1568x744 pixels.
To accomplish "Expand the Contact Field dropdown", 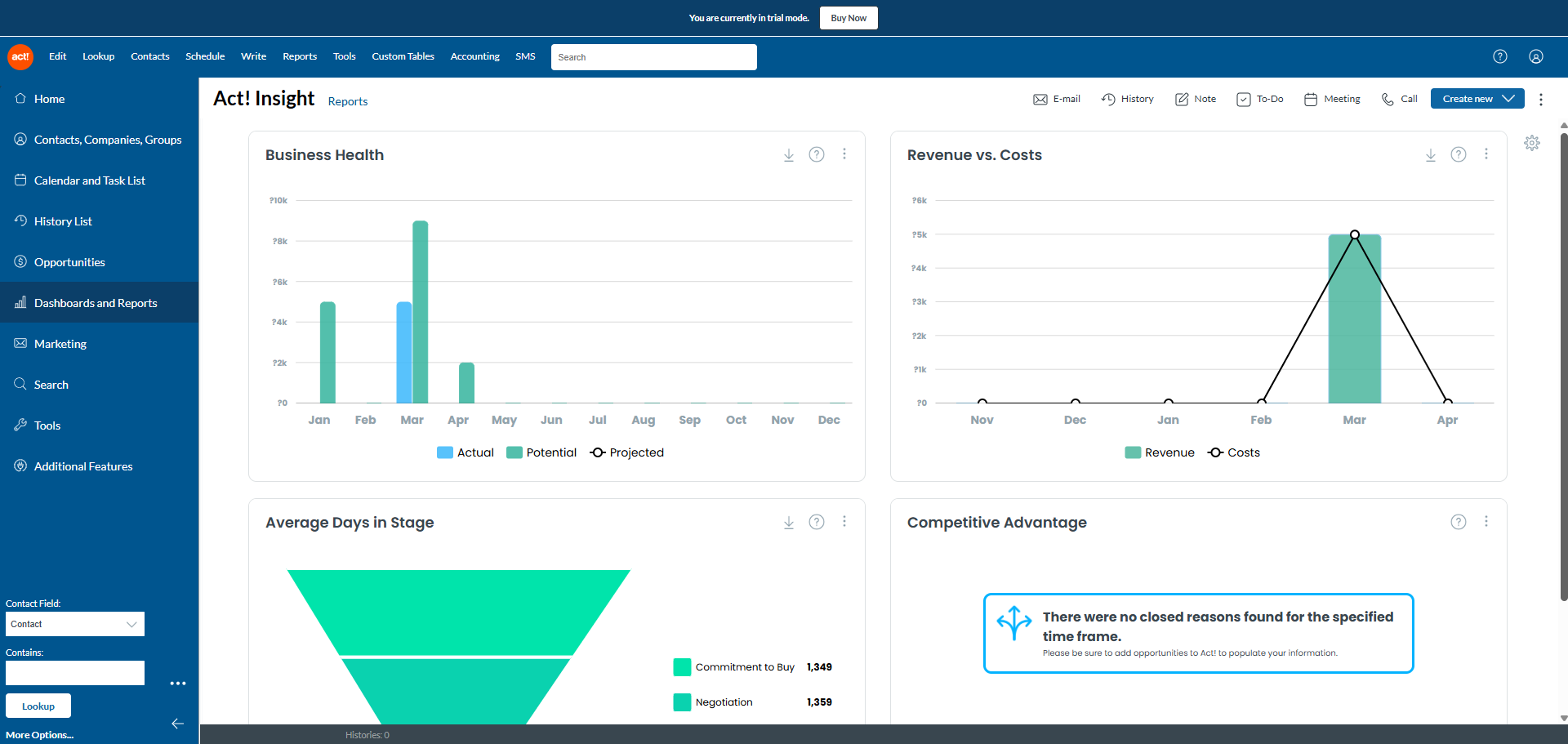I will coord(75,624).
